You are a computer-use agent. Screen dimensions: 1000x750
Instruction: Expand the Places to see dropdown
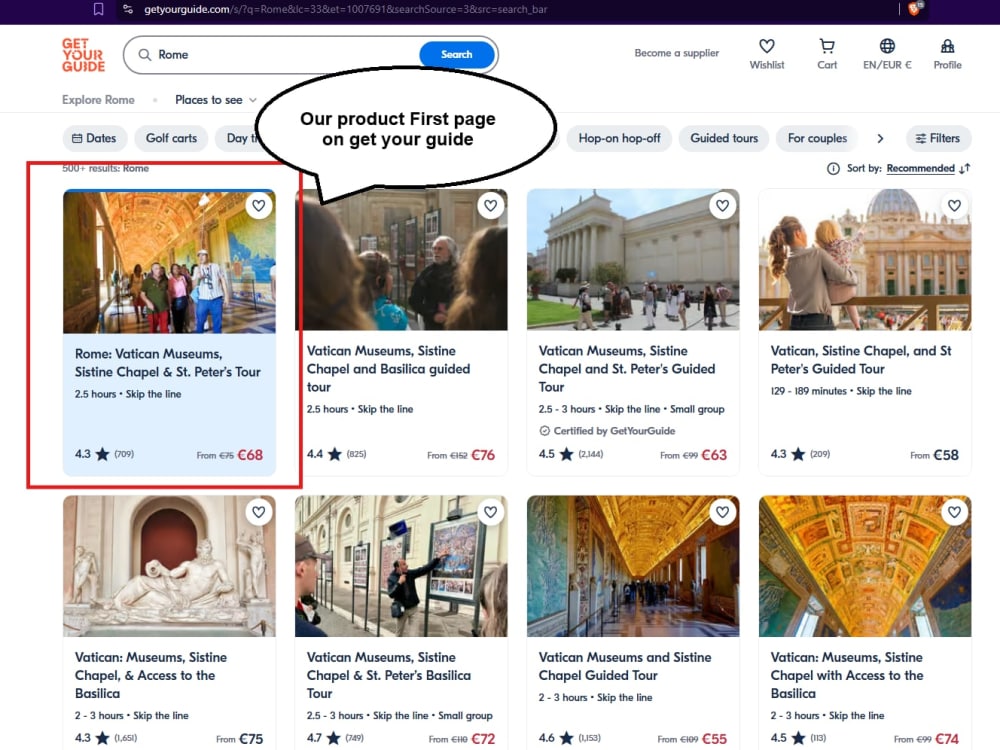click(216, 100)
